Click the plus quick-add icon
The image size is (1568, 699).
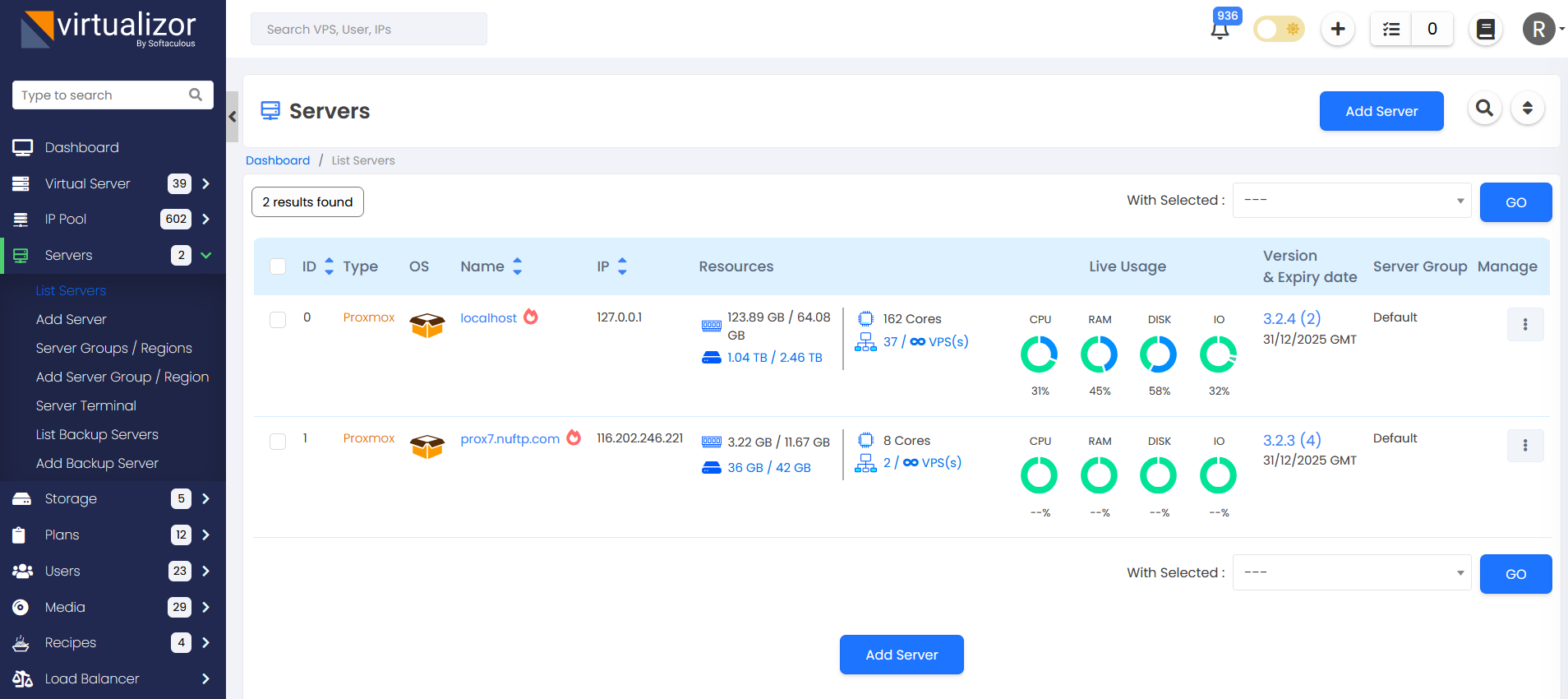[x=1338, y=30]
